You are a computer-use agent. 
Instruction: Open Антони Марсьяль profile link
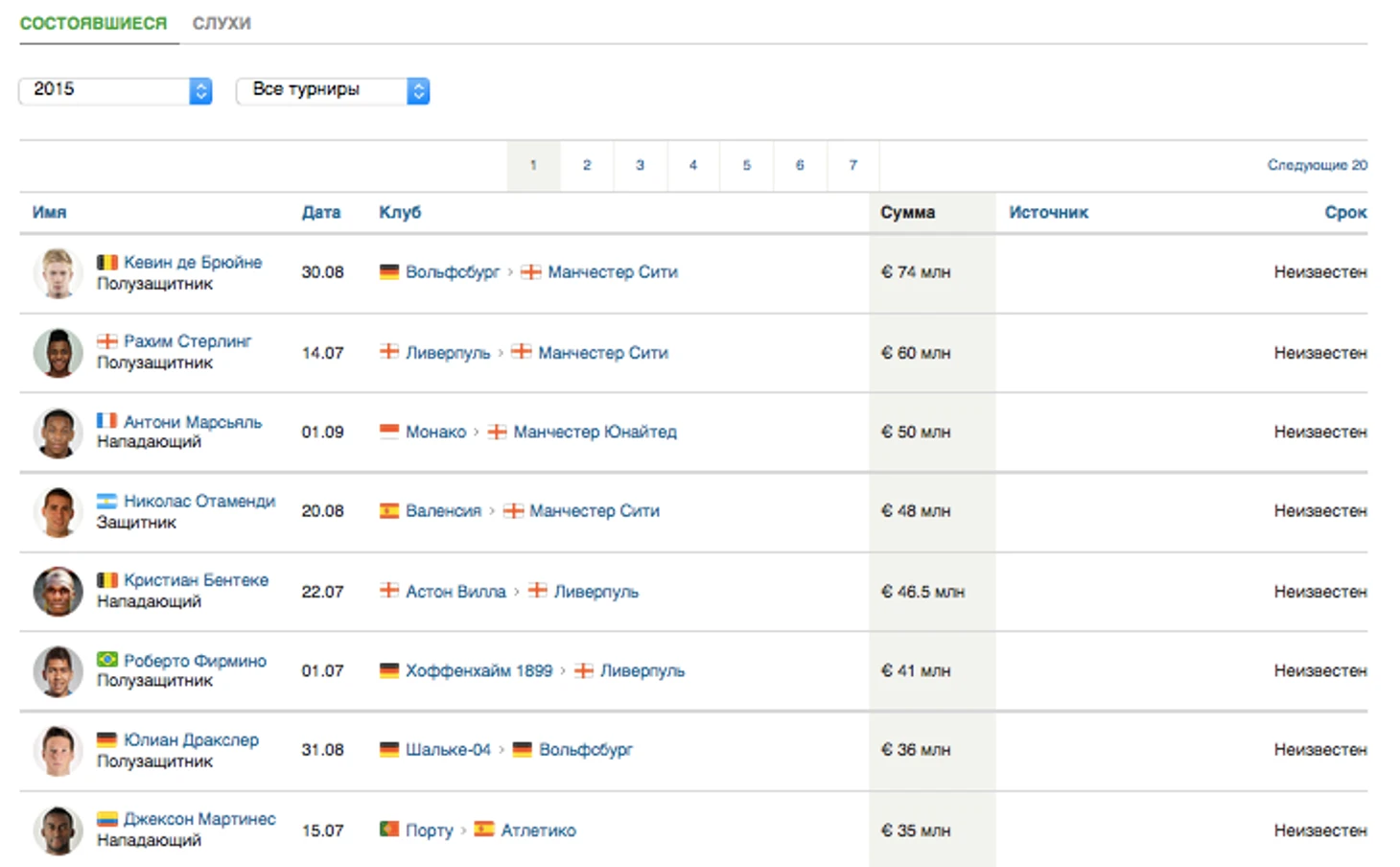point(193,422)
